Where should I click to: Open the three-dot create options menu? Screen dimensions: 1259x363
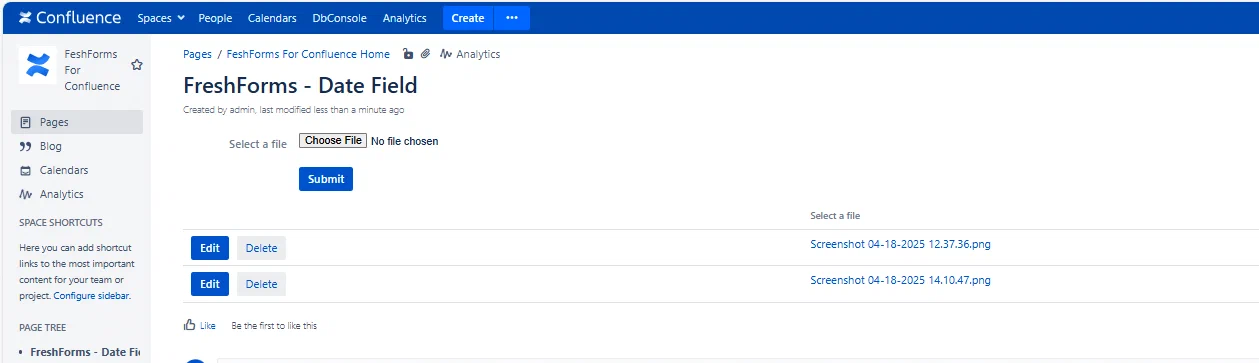tap(512, 18)
